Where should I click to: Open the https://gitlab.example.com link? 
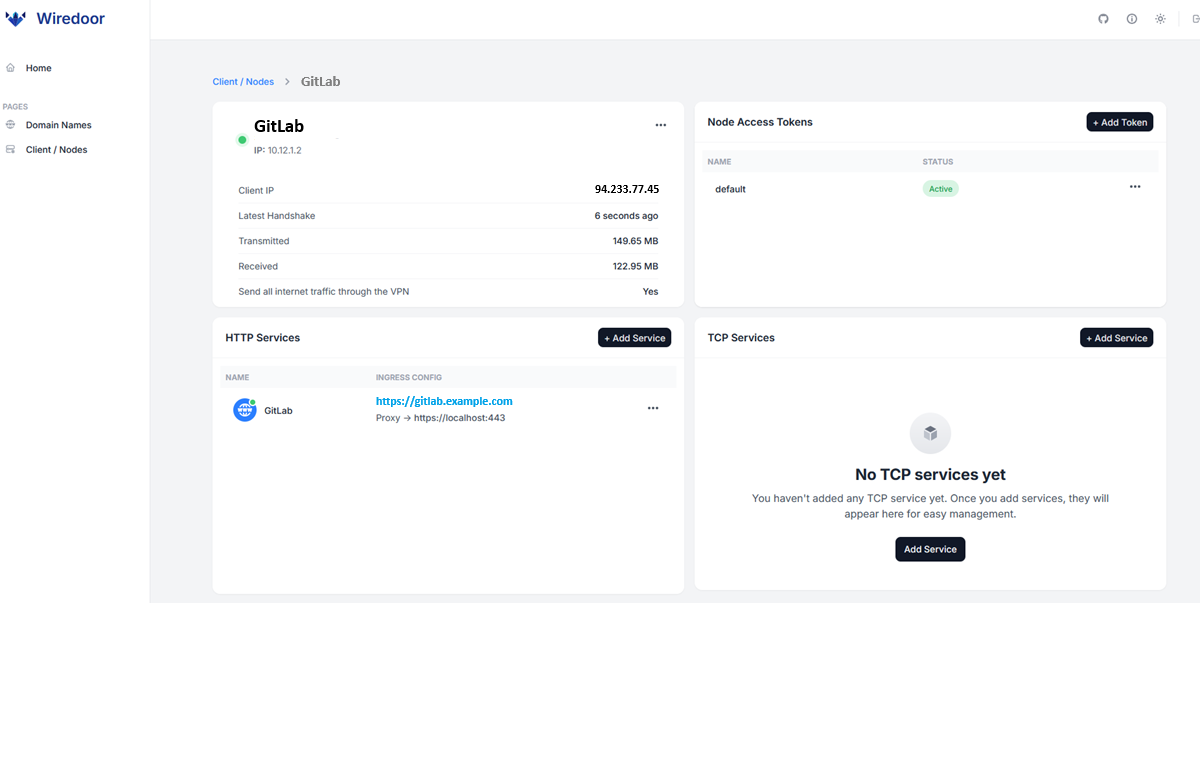tap(444, 401)
